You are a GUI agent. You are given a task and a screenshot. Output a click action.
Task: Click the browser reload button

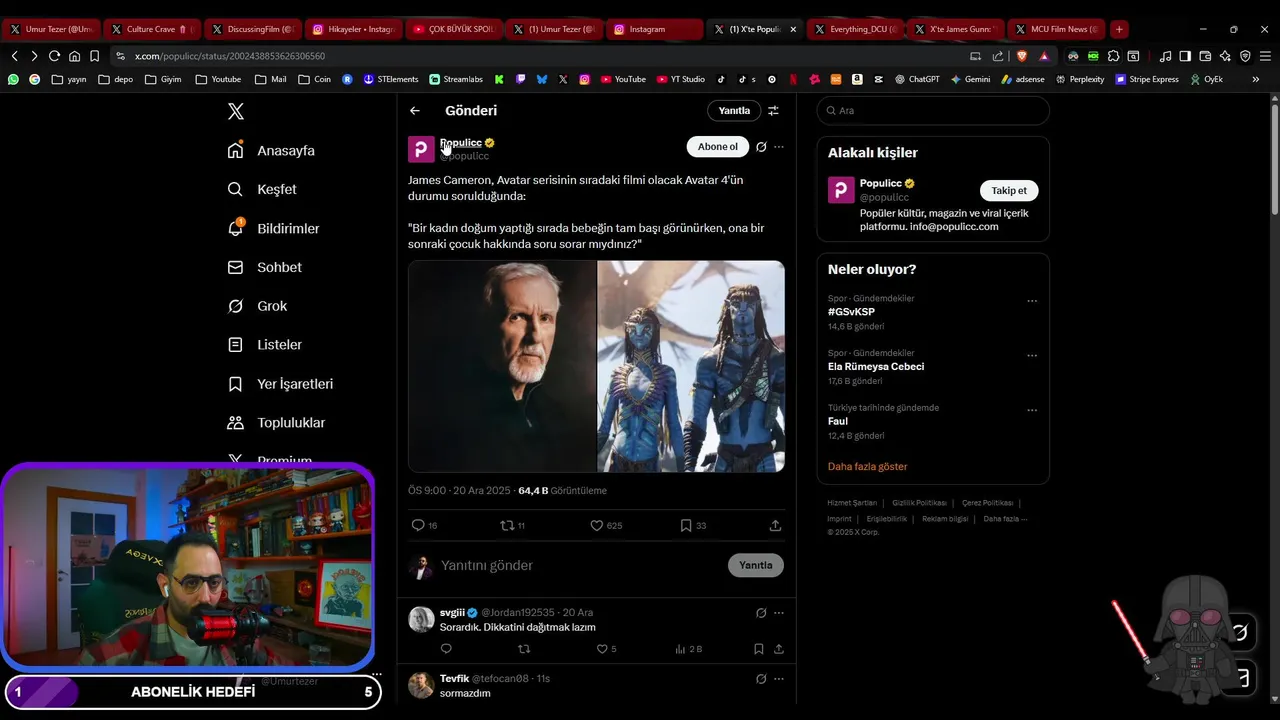(x=54, y=56)
